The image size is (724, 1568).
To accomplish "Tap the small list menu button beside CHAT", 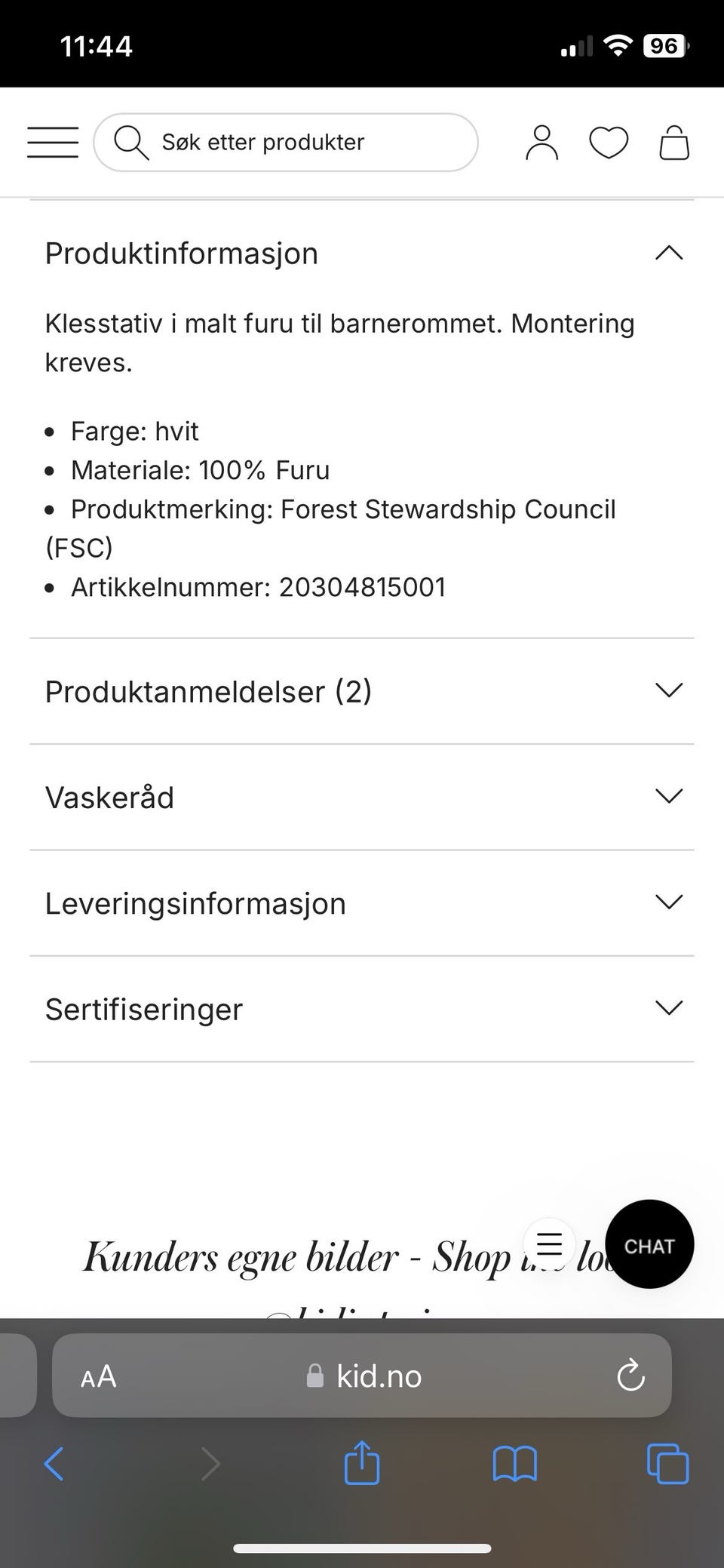I will 549,1244.
